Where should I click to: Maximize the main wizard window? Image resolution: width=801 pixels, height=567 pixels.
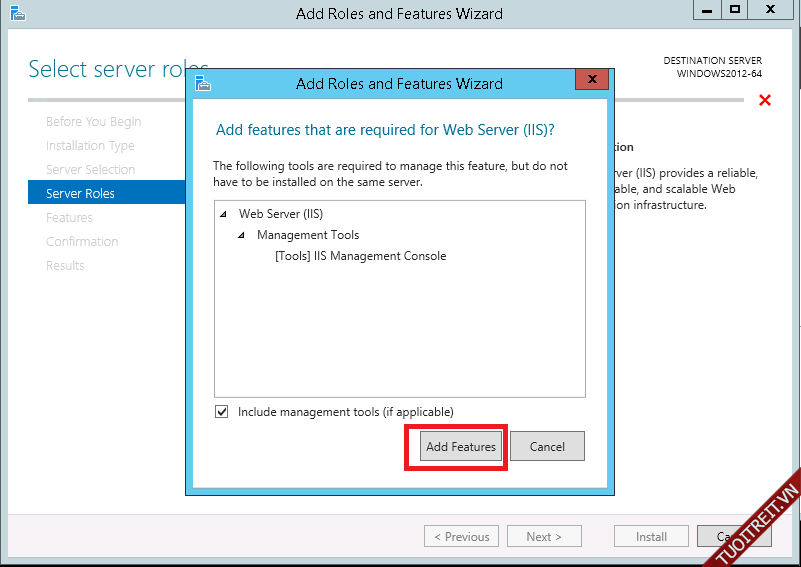pos(735,9)
